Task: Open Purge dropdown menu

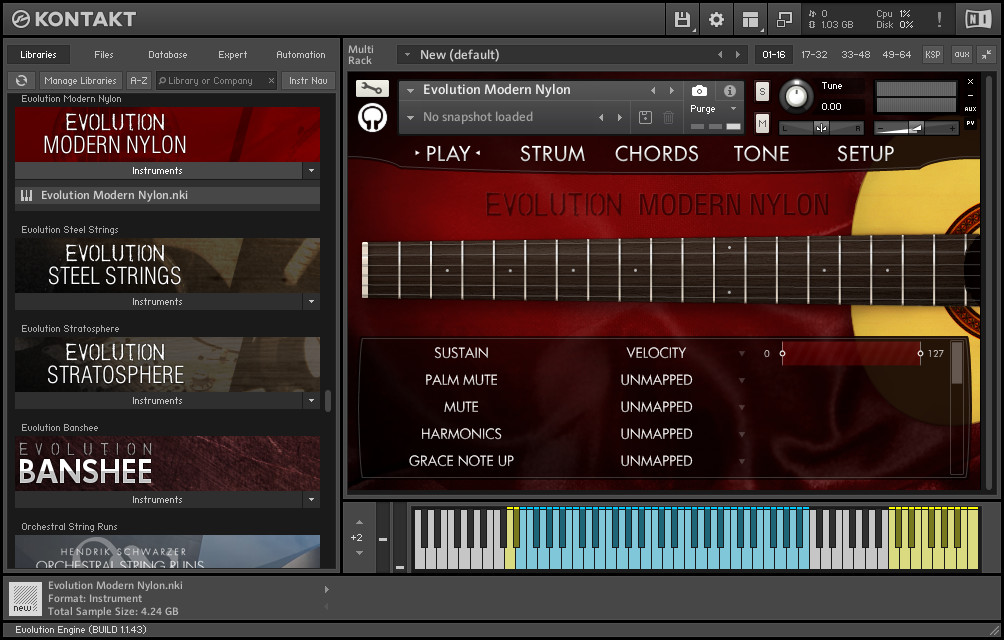Action: click(733, 109)
